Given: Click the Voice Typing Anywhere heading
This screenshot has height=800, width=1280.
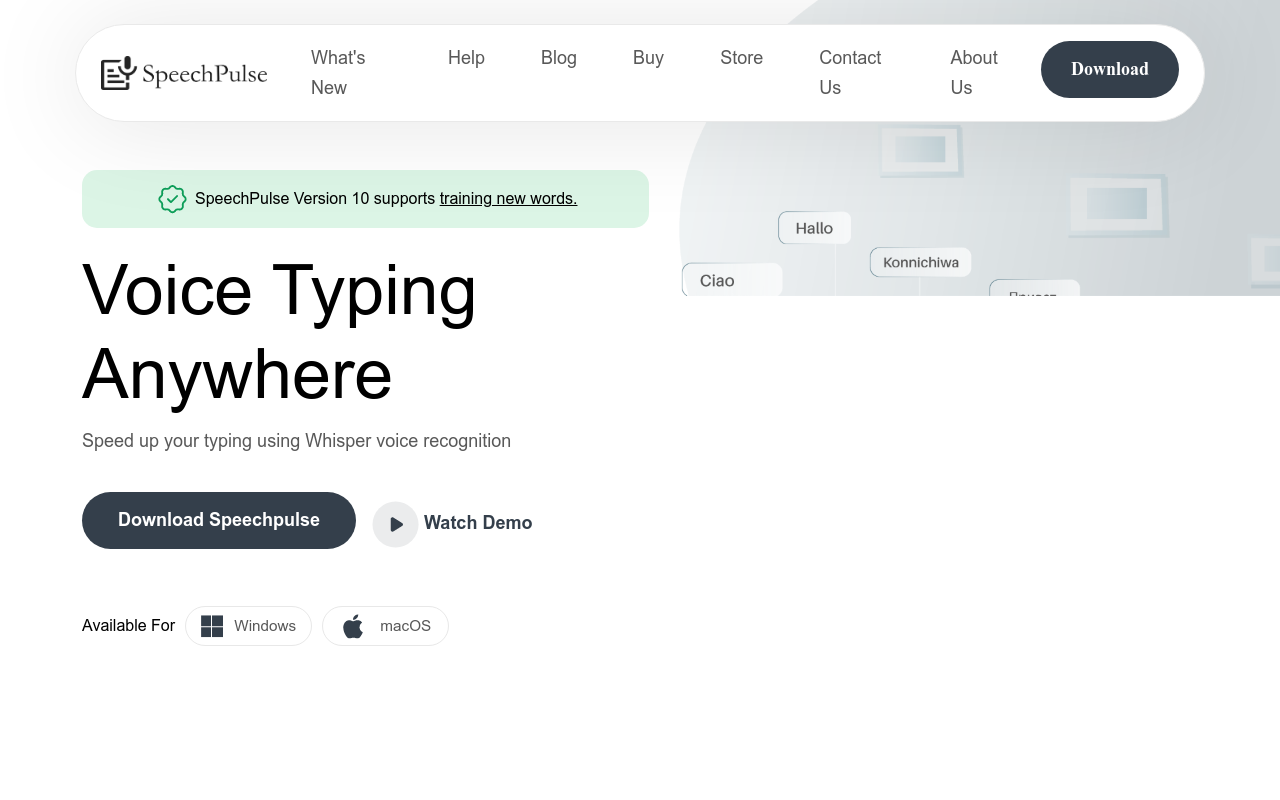Looking at the screenshot, I should (x=280, y=331).
